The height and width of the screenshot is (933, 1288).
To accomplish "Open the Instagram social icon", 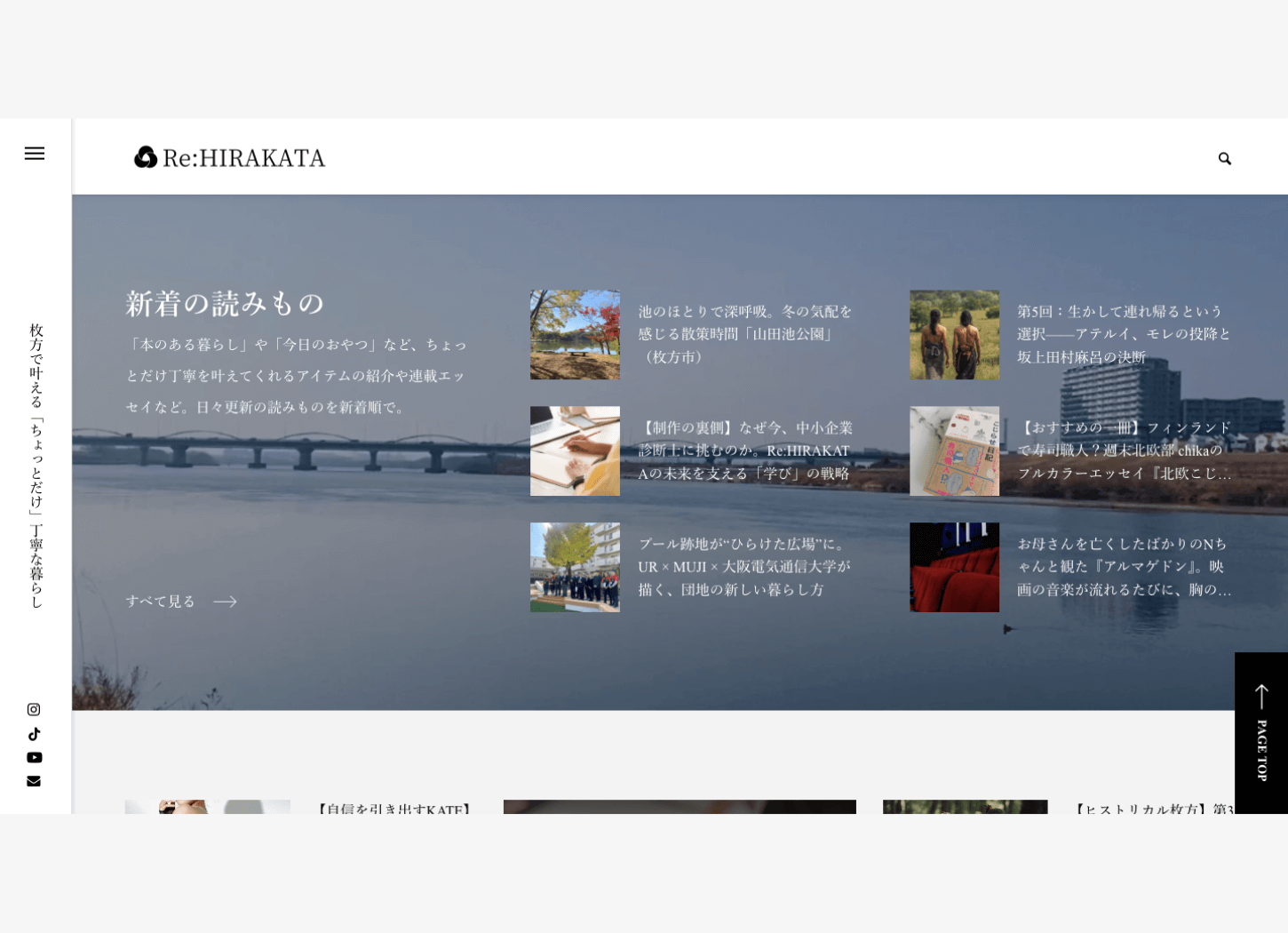I will (34, 709).
